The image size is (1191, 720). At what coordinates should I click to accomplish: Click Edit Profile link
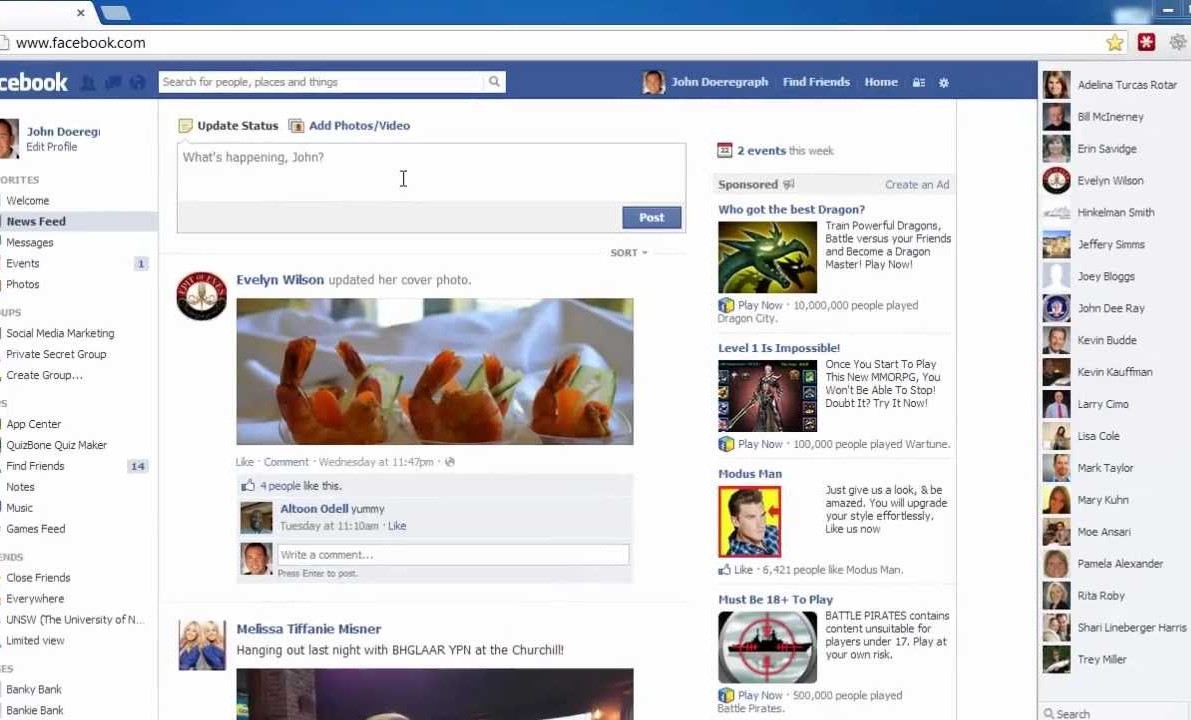pyautogui.click(x=52, y=147)
